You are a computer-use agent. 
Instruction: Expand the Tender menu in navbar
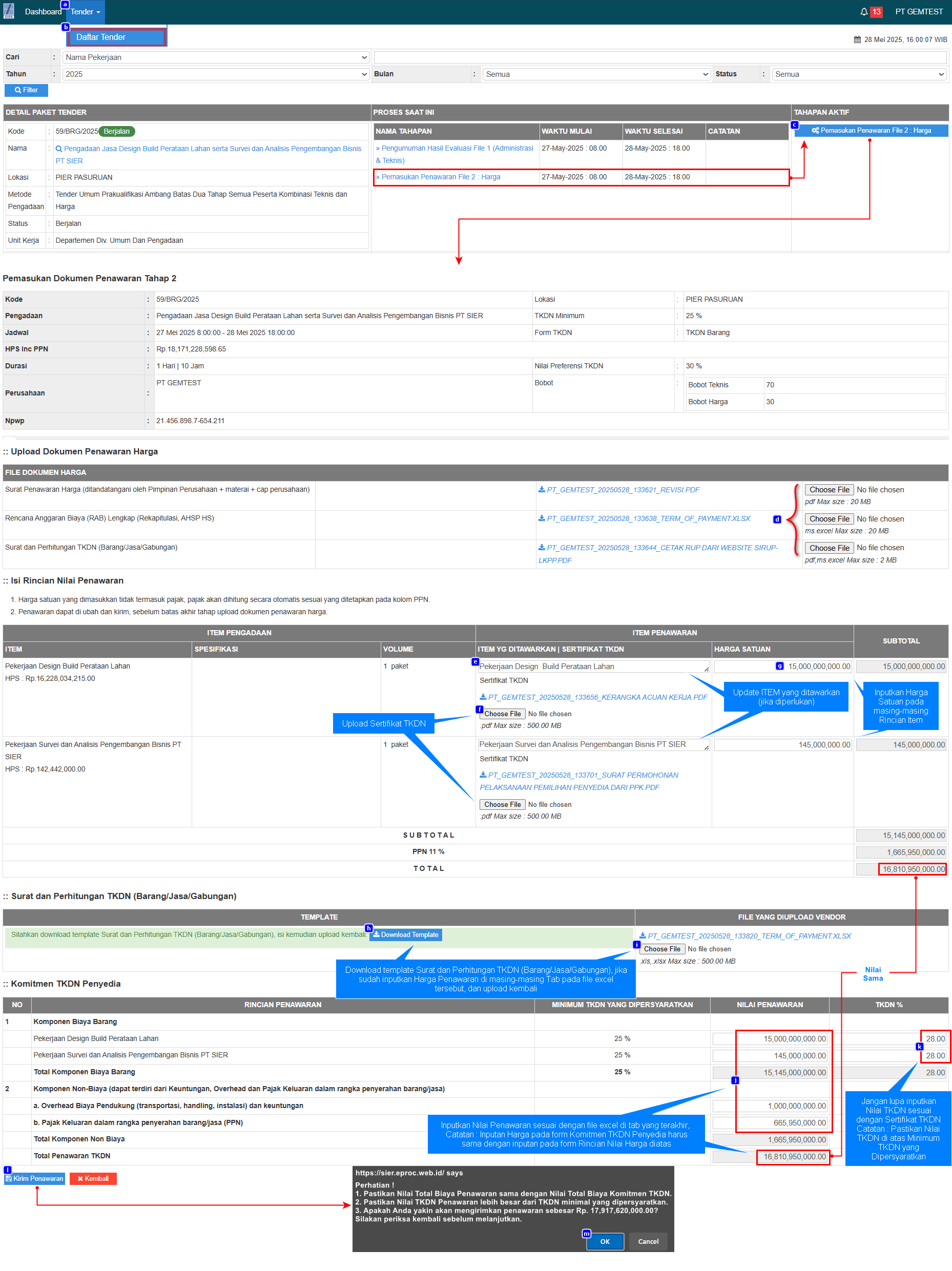point(86,11)
